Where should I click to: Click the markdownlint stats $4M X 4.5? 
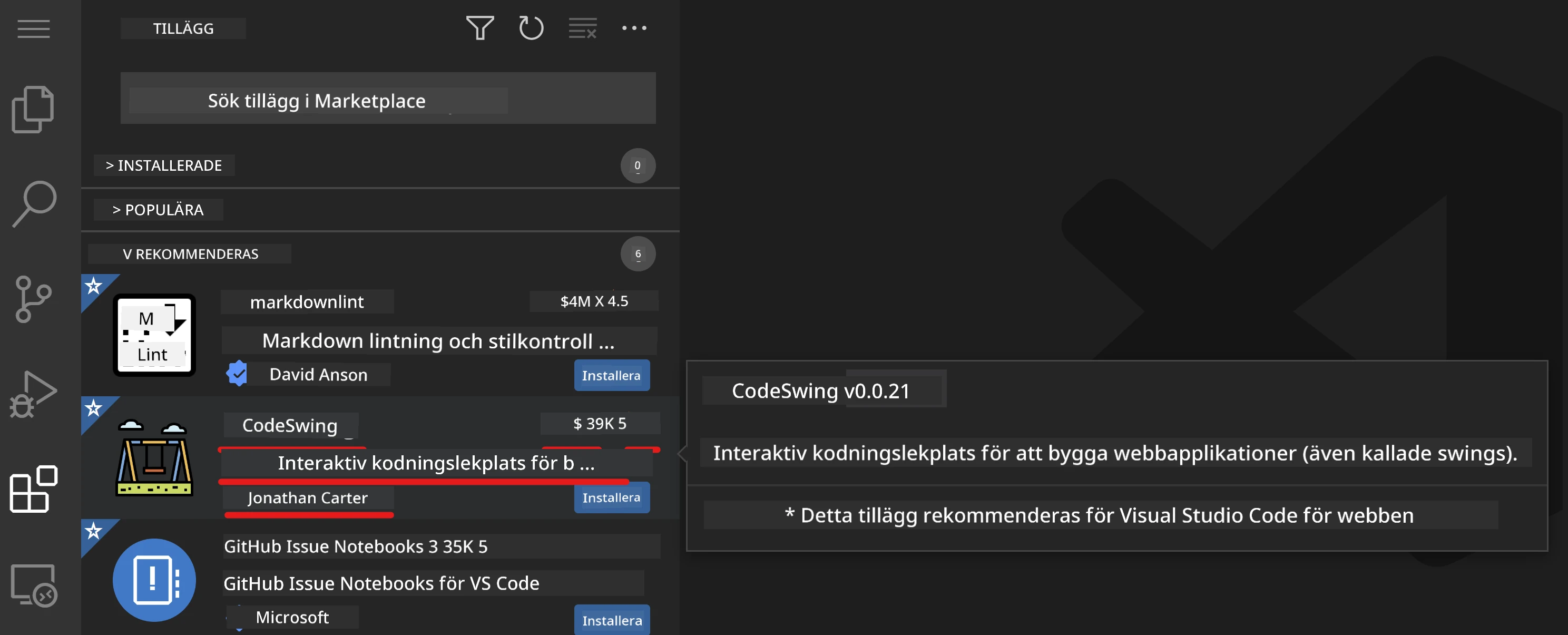[x=594, y=301]
